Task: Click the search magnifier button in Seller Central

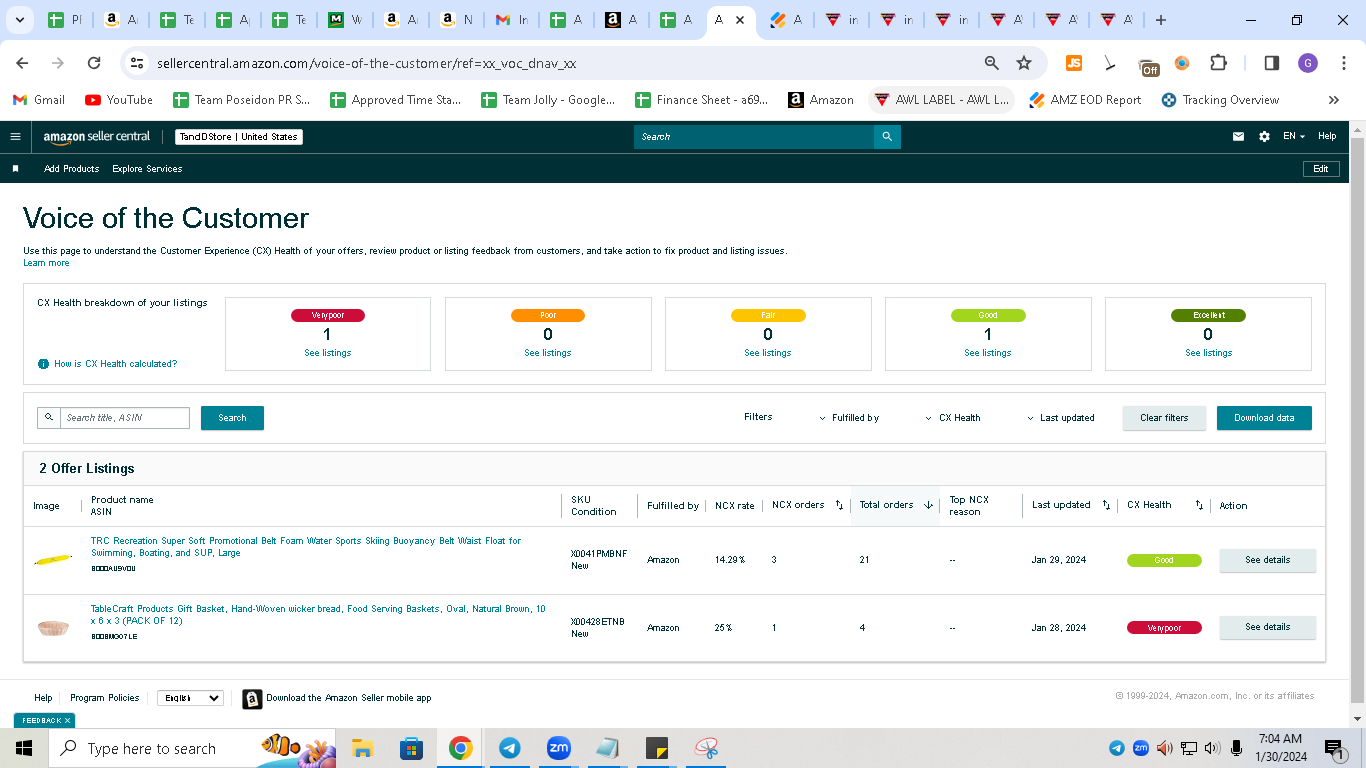Action: (887, 137)
